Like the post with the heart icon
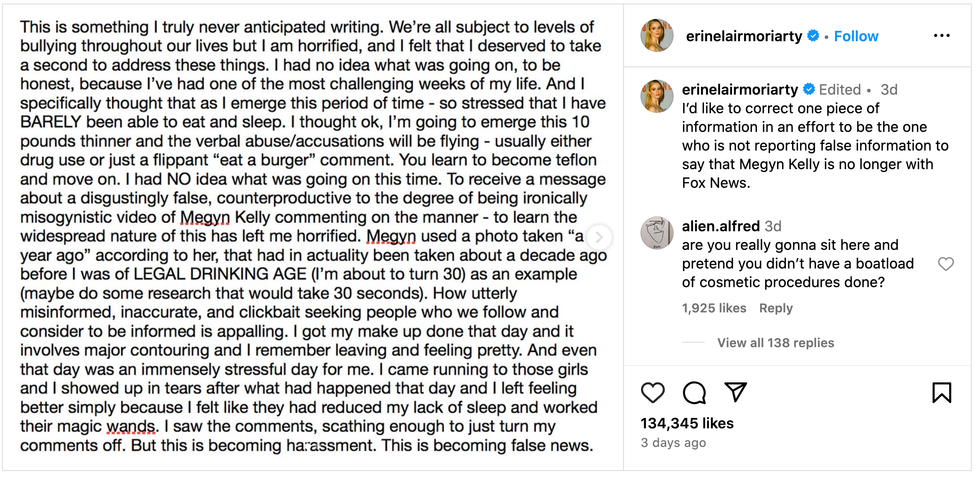The image size is (980, 477). [652, 392]
